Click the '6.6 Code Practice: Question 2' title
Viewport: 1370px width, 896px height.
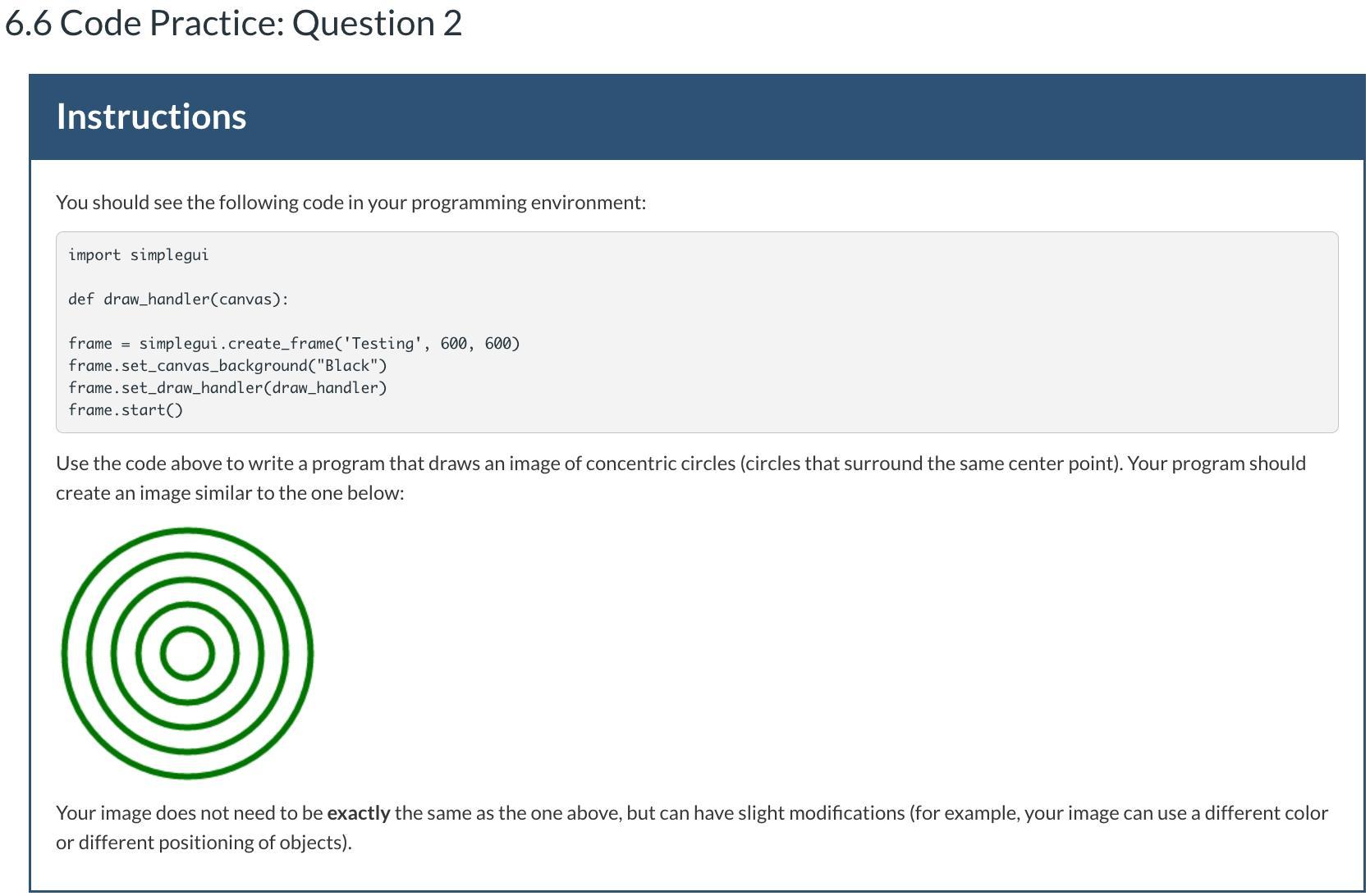[x=233, y=23]
